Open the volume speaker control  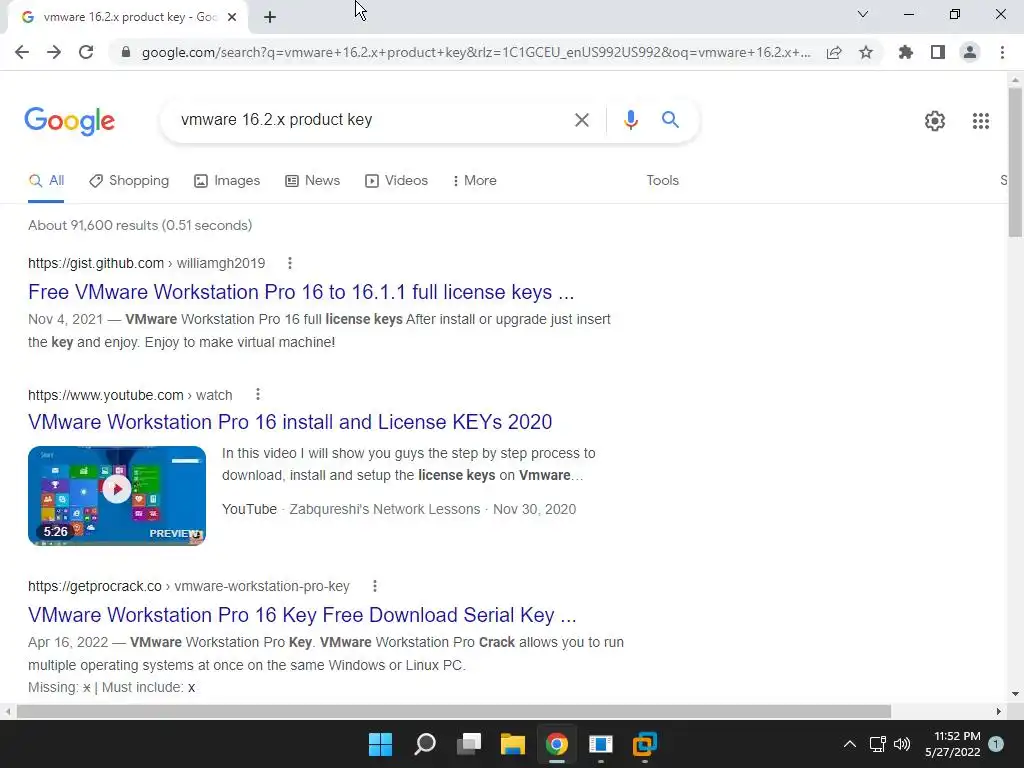click(x=902, y=744)
